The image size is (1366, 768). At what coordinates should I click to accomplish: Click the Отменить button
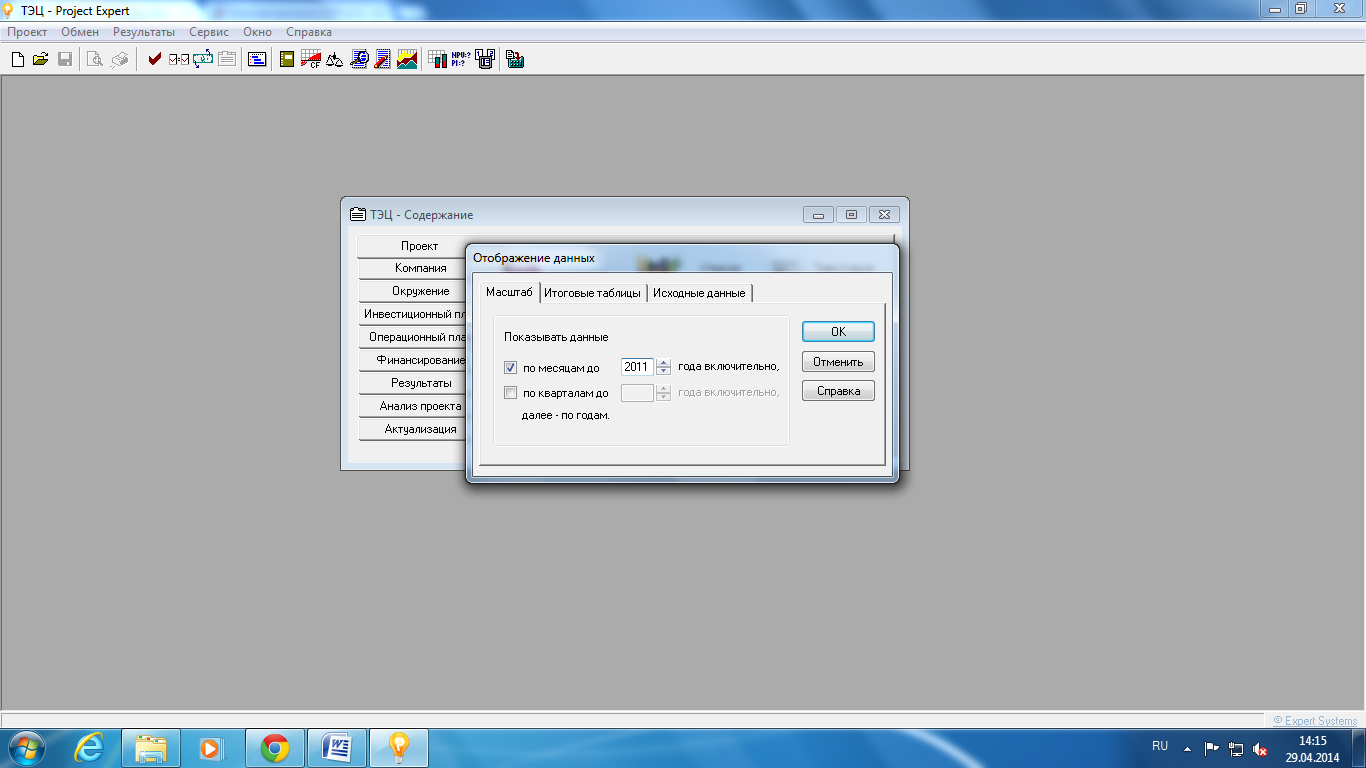point(838,361)
